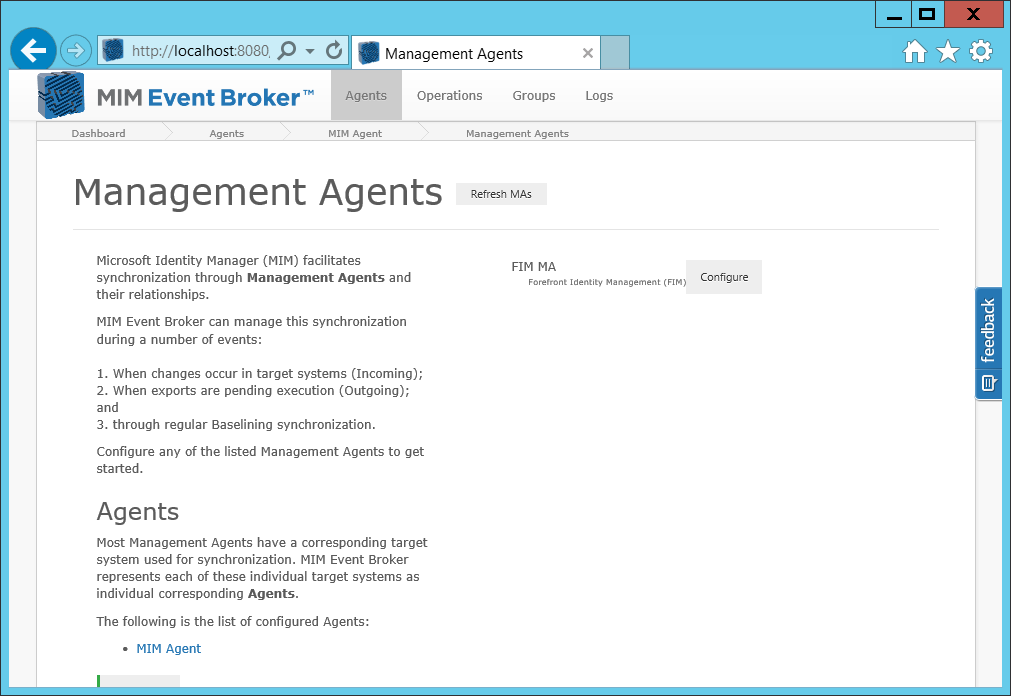1011x696 pixels.
Task: Click the search magnifier in address bar
Action: click(x=286, y=50)
